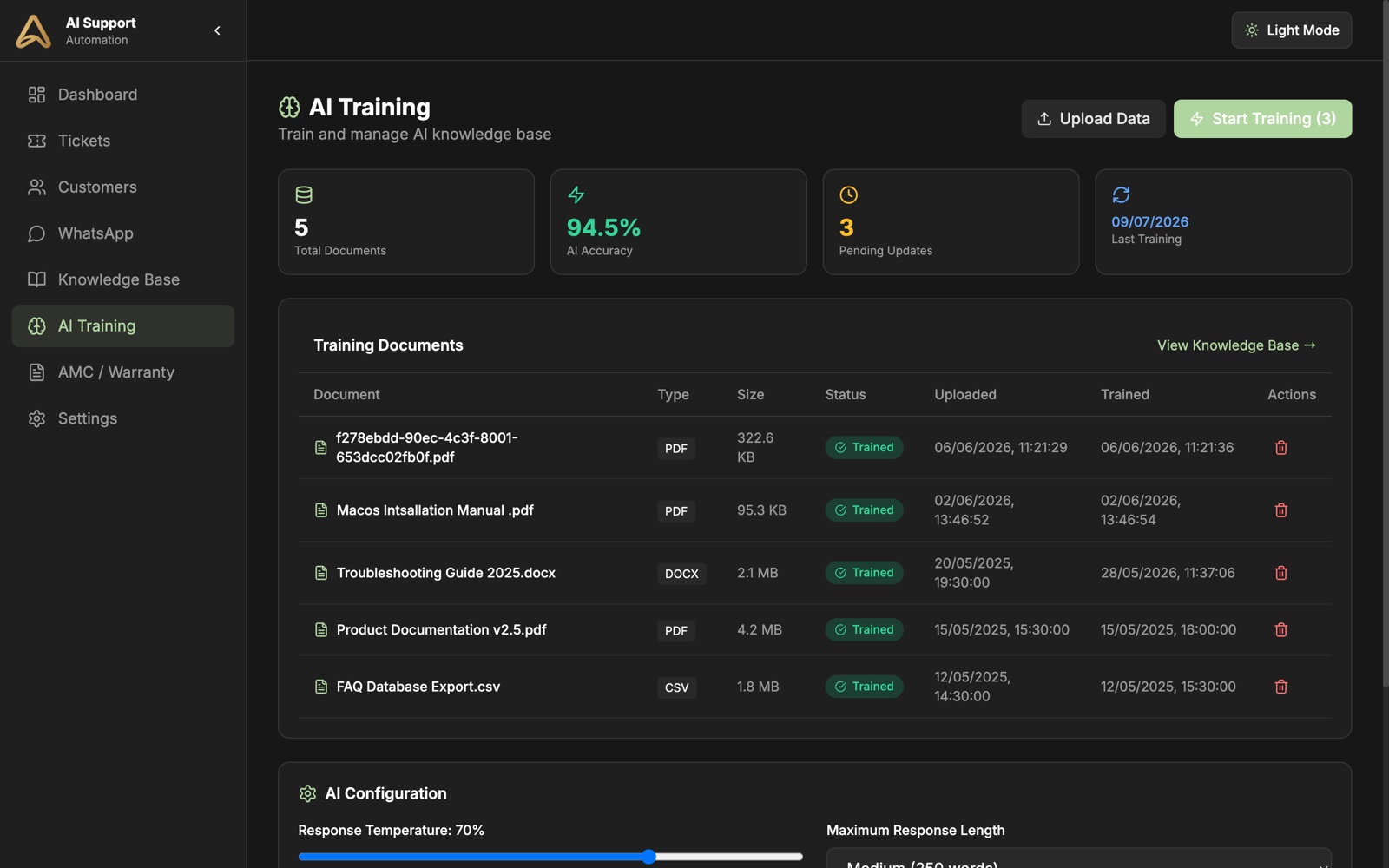Switch to Light Mode
Image resolution: width=1389 pixels, height=868 pixels.
pos(1291,30)
